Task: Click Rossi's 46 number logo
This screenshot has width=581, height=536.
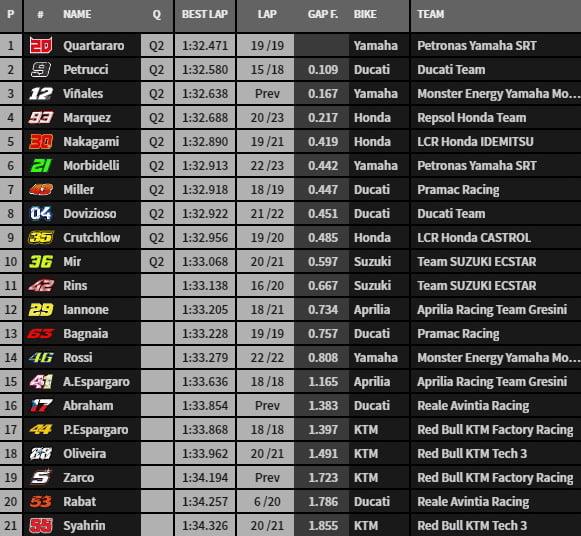Action: coord(41,357)
